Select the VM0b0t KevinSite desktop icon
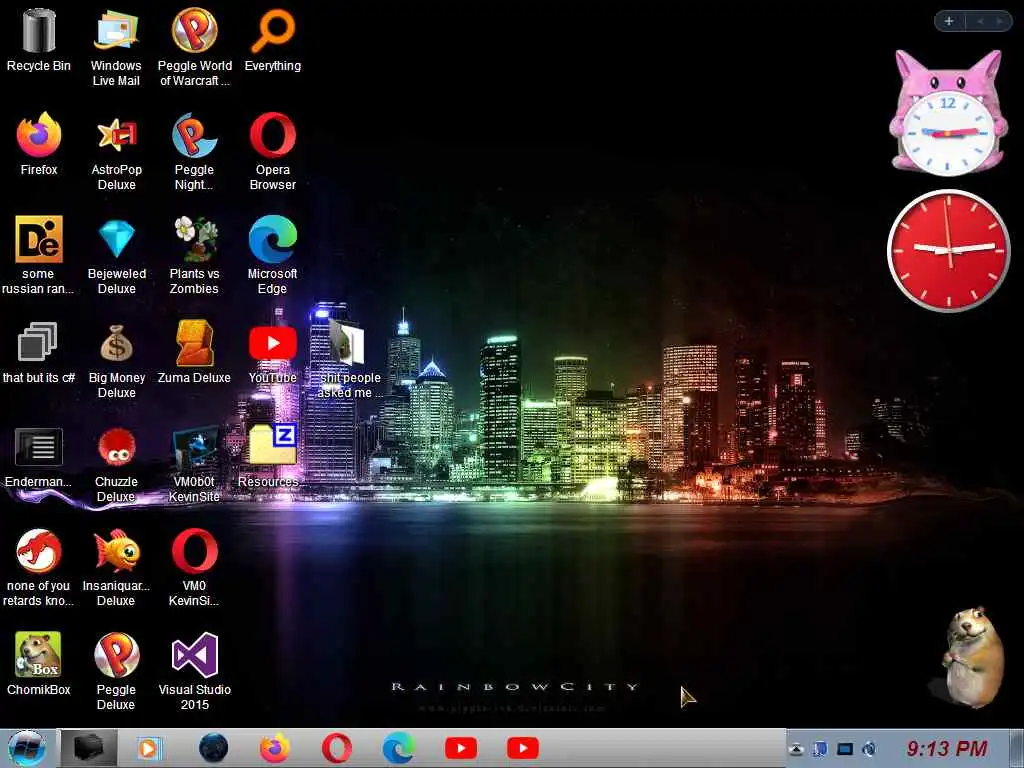The width and height of the screenshot is (1024, 768). [x=194, y=464]
